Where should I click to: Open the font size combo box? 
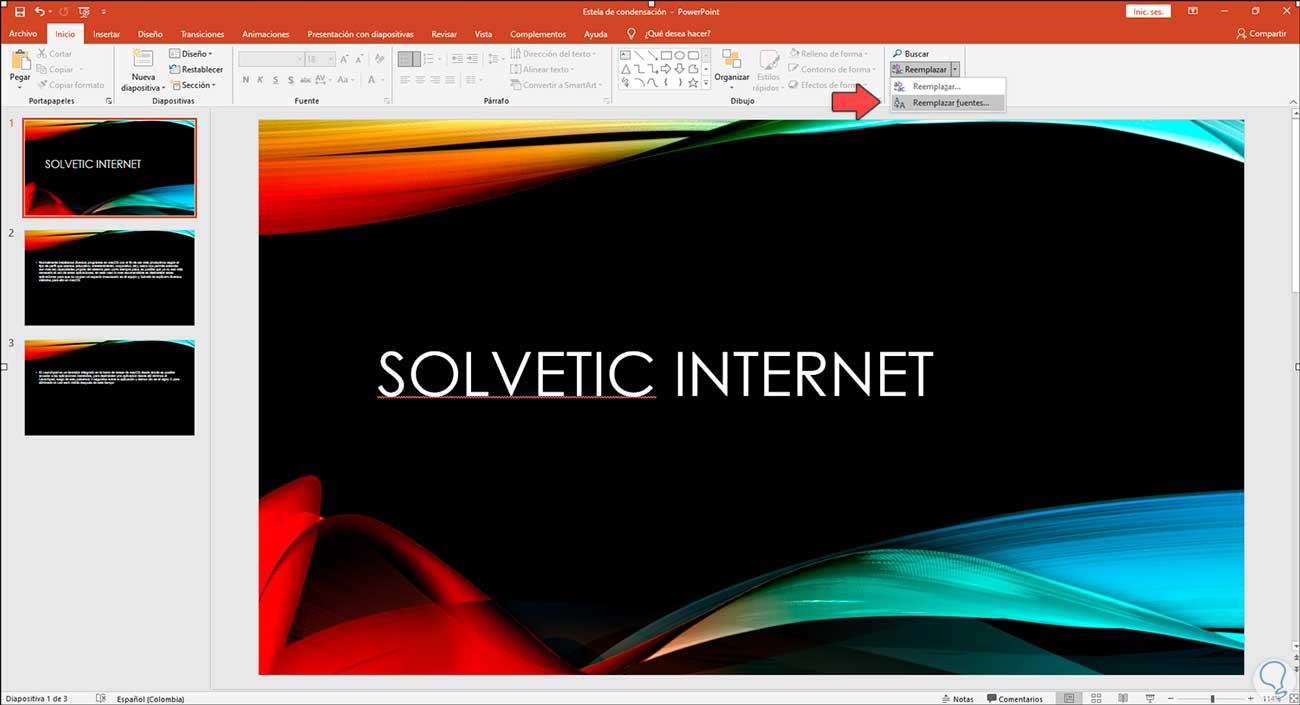click(x=319, y=59)
